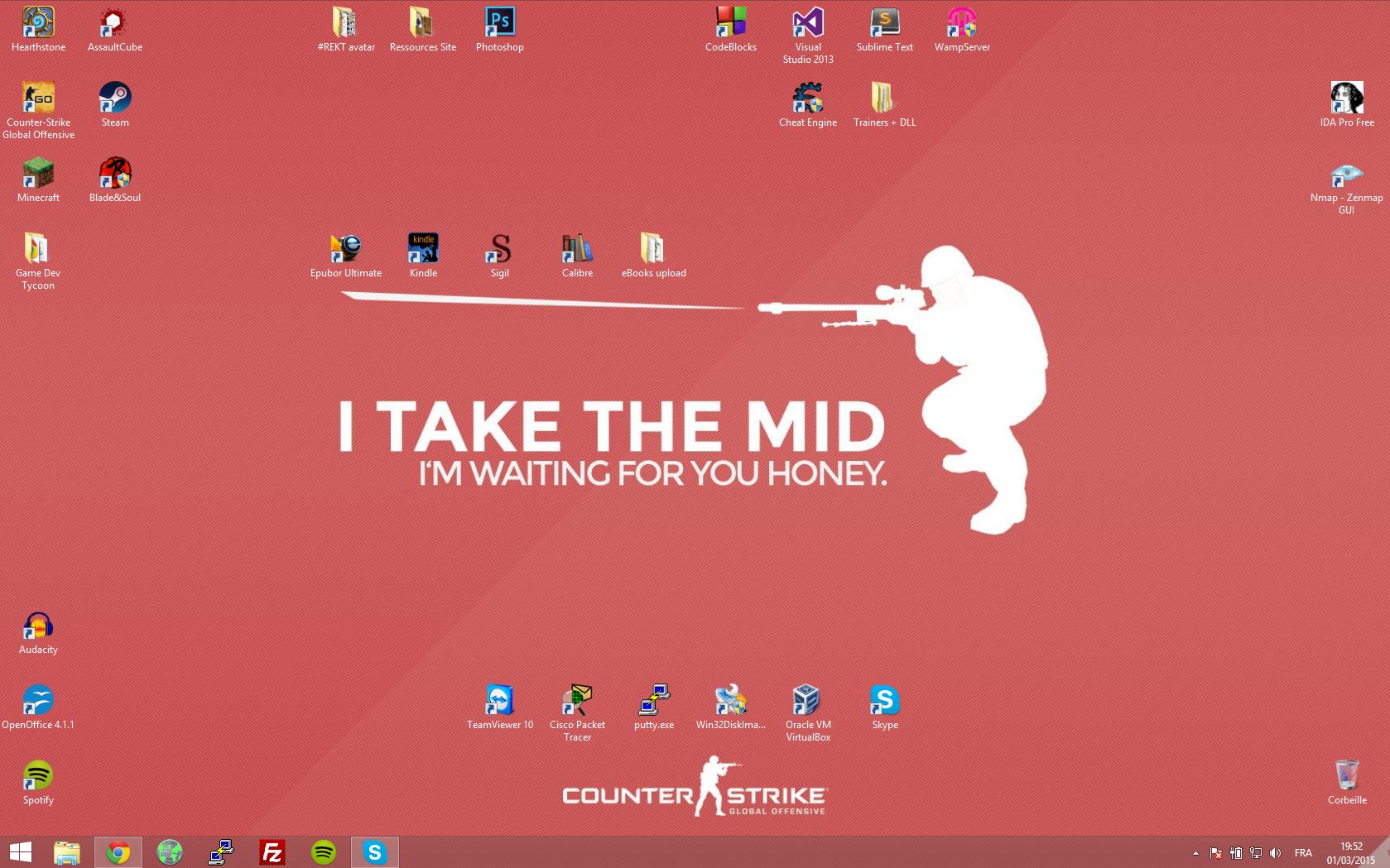Select the Win32DiskImager desktop shortcut
Viewport: 1390px width, 868px height.
click(731, 707)
